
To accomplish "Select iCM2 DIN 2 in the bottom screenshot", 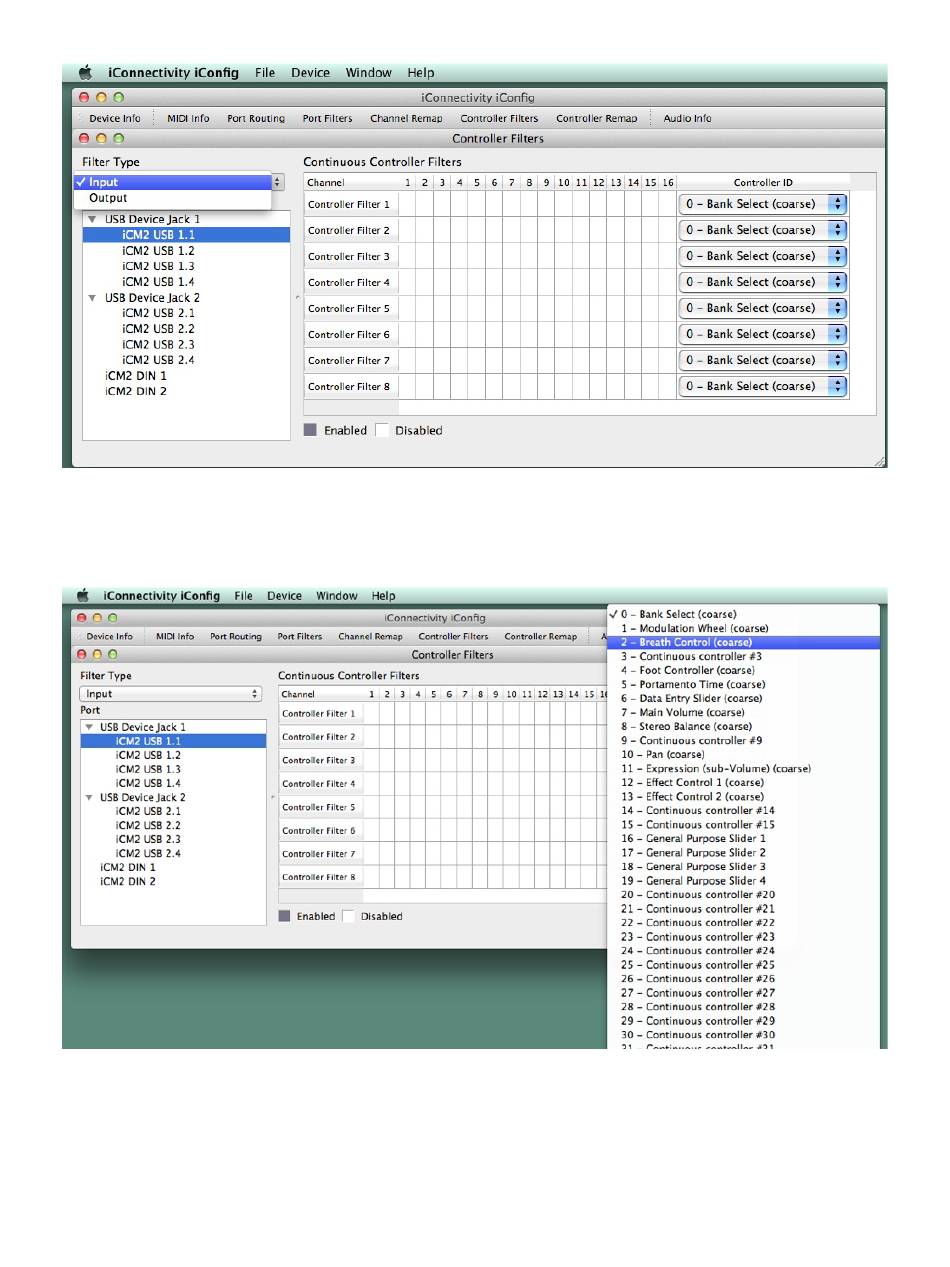I will 128,881.
